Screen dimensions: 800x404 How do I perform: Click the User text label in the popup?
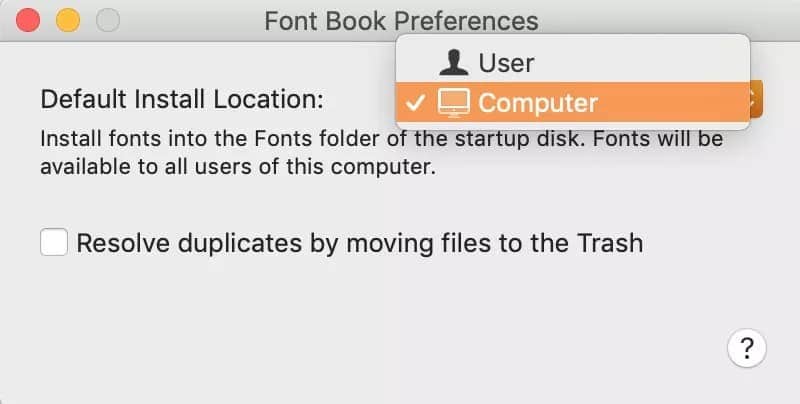coord(506,62)
